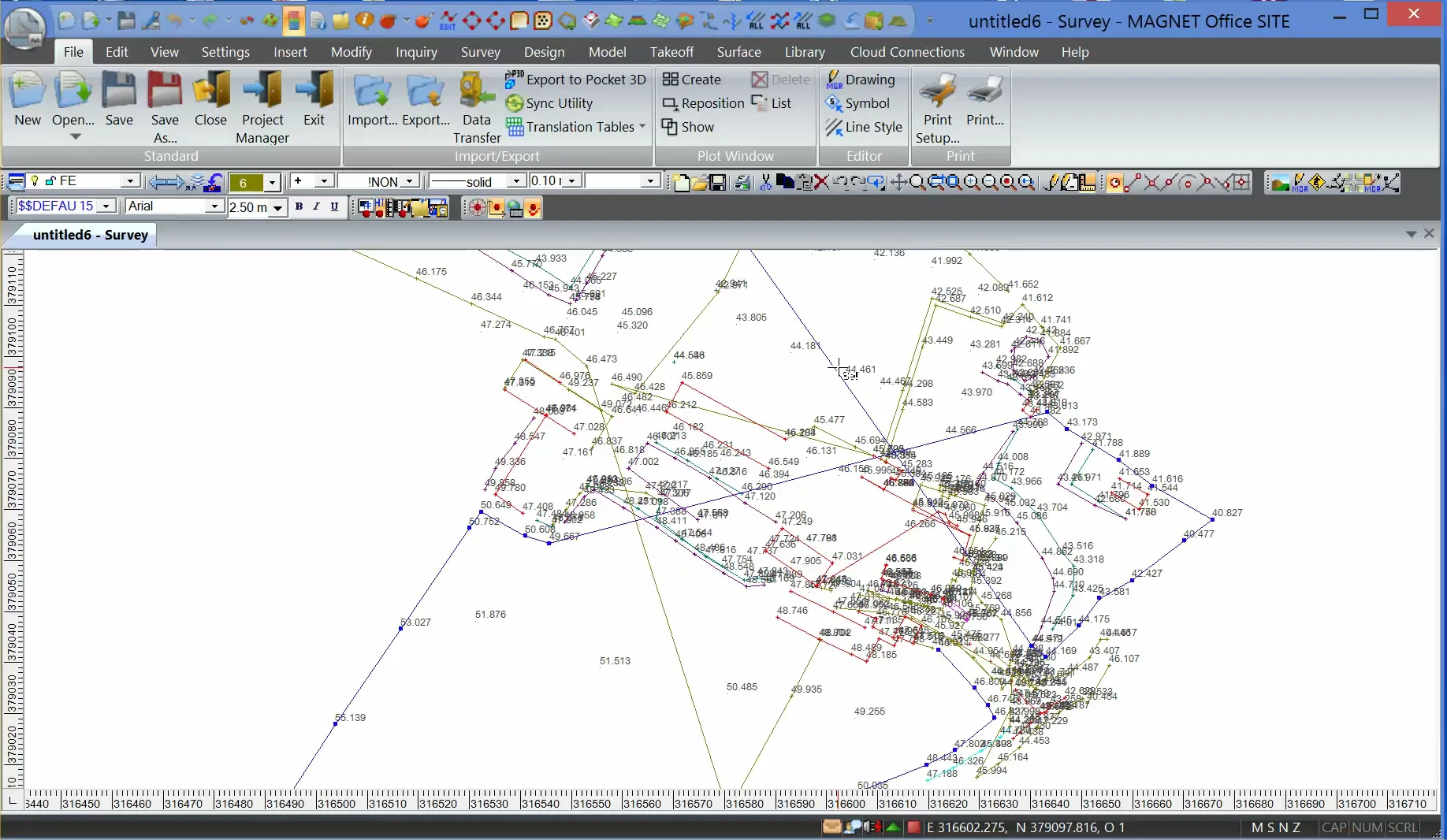Open the solid linetype dropdown
1447x840 pixels.
coord(516,181)
